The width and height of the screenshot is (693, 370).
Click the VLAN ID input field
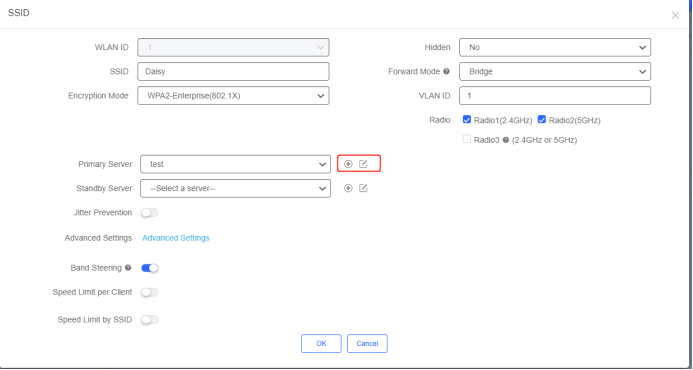(x=555, y=95)
